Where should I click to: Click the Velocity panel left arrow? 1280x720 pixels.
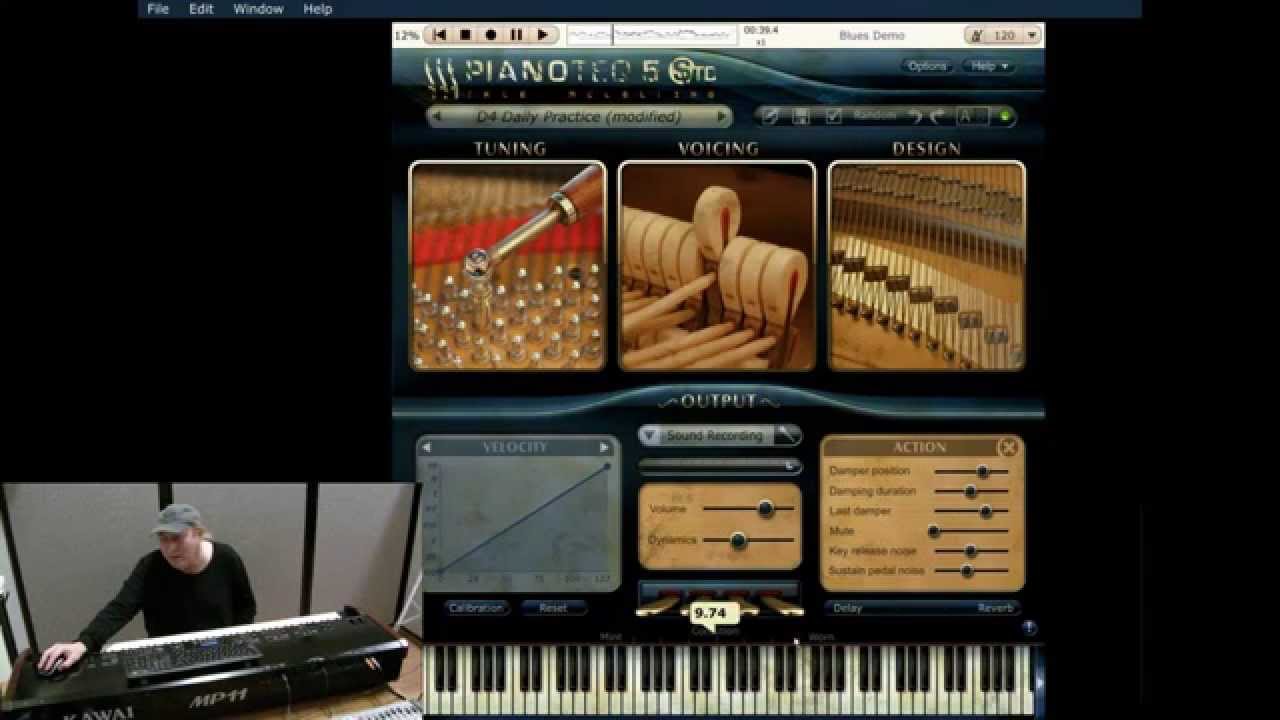click(427, 448)
